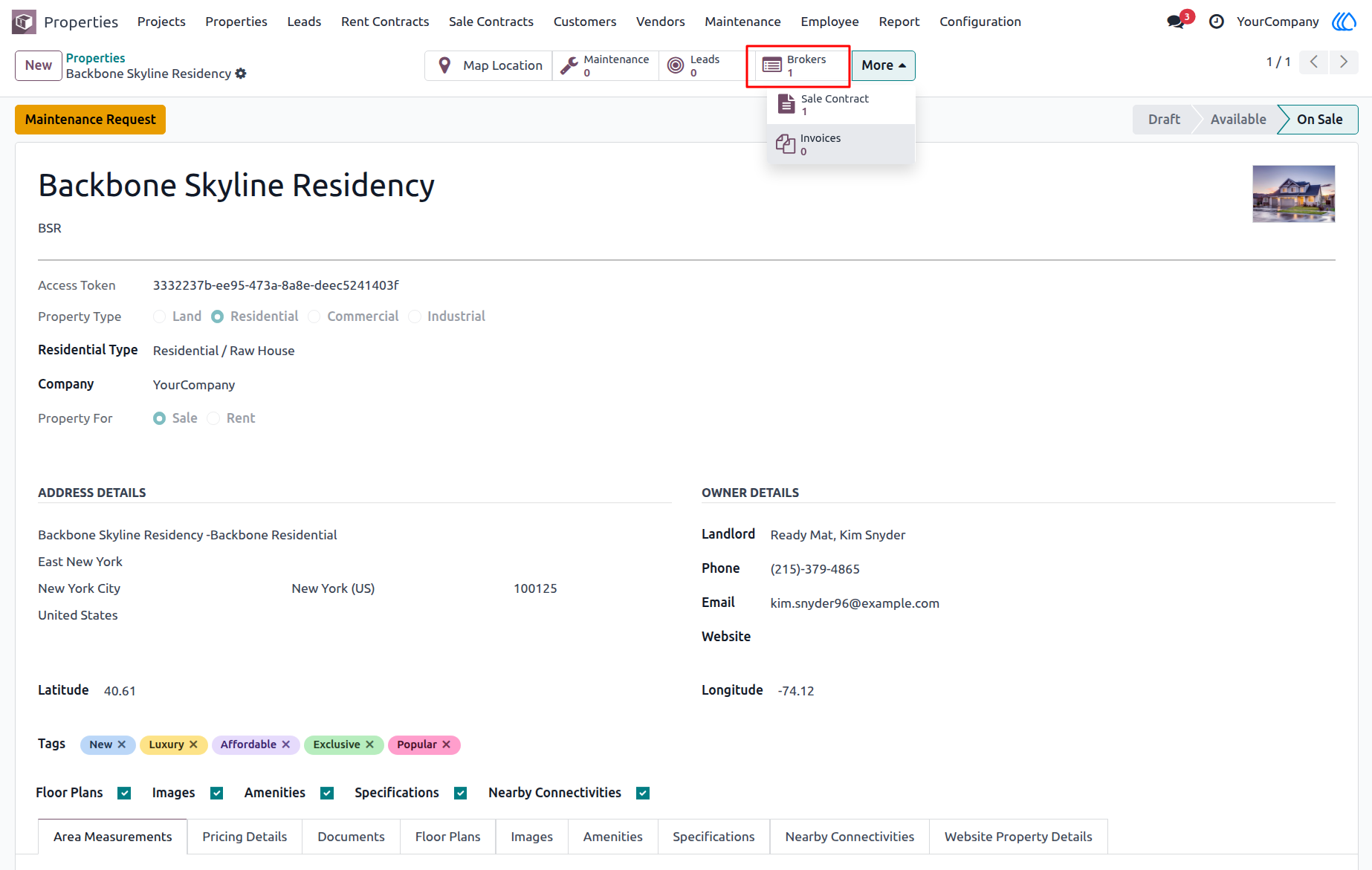Switch to the Nearby Connectivities tab

(850, 837)
